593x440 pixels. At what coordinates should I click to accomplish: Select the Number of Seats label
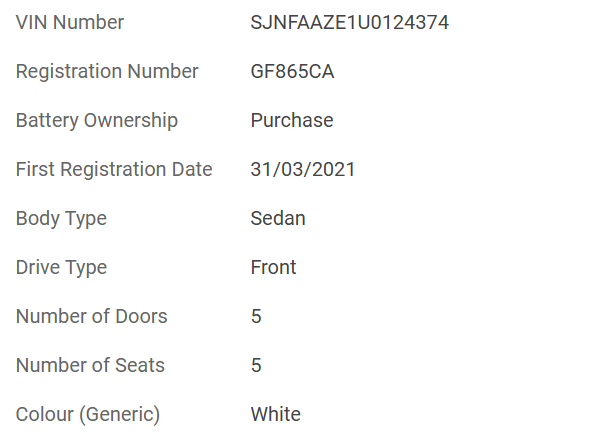pyautogui.click(x=90, y=365)
